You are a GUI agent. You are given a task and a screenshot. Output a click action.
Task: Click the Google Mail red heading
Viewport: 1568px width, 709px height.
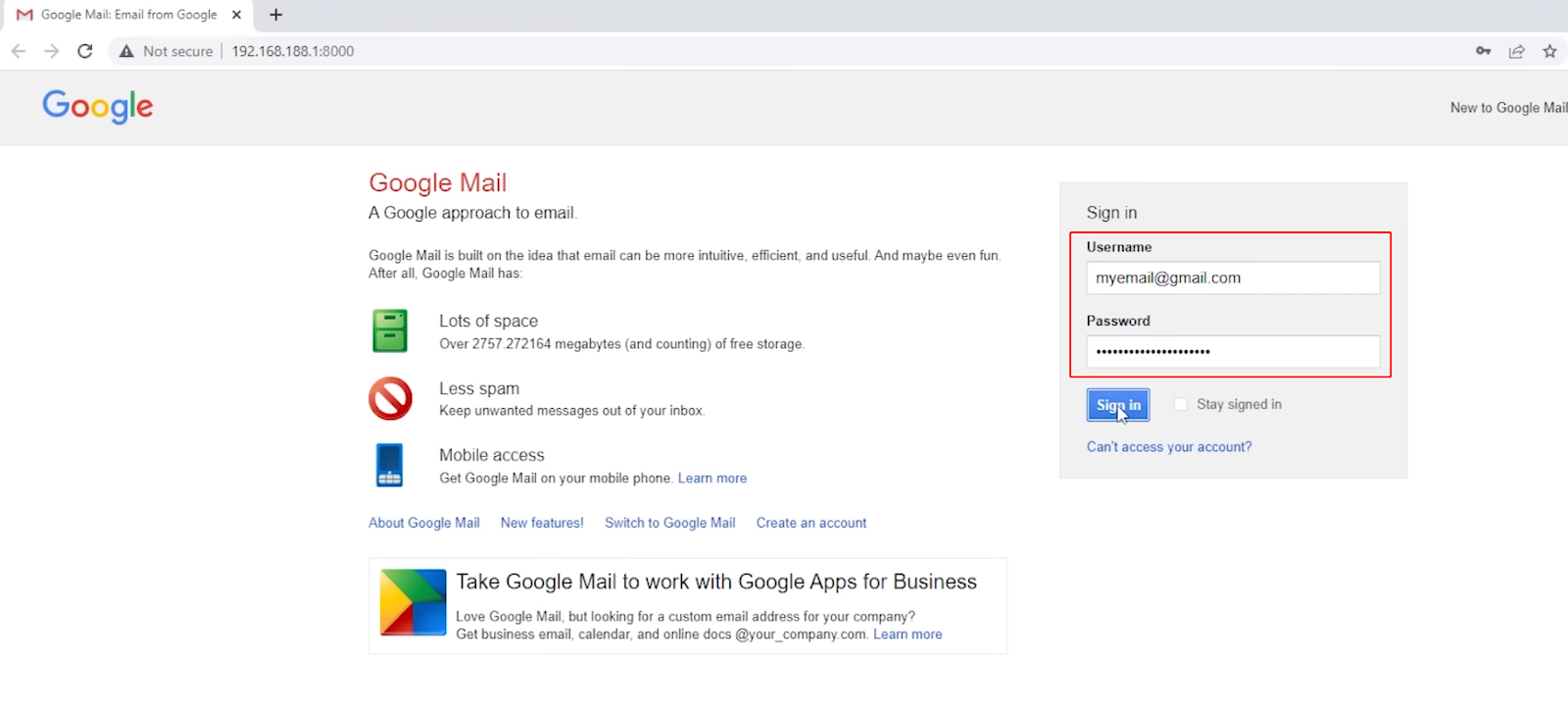(438, 182)
